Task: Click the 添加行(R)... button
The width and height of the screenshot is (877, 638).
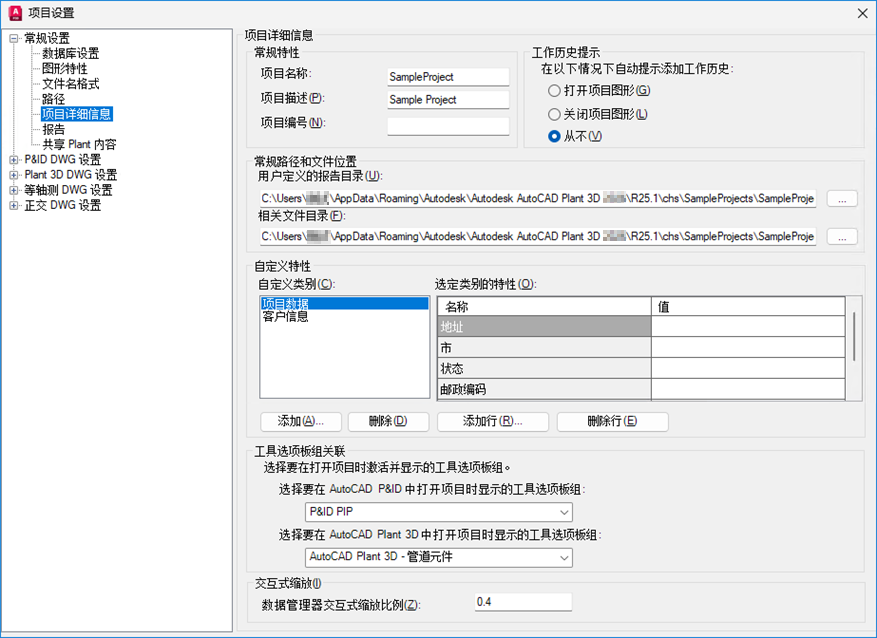Action: (493, 422)
